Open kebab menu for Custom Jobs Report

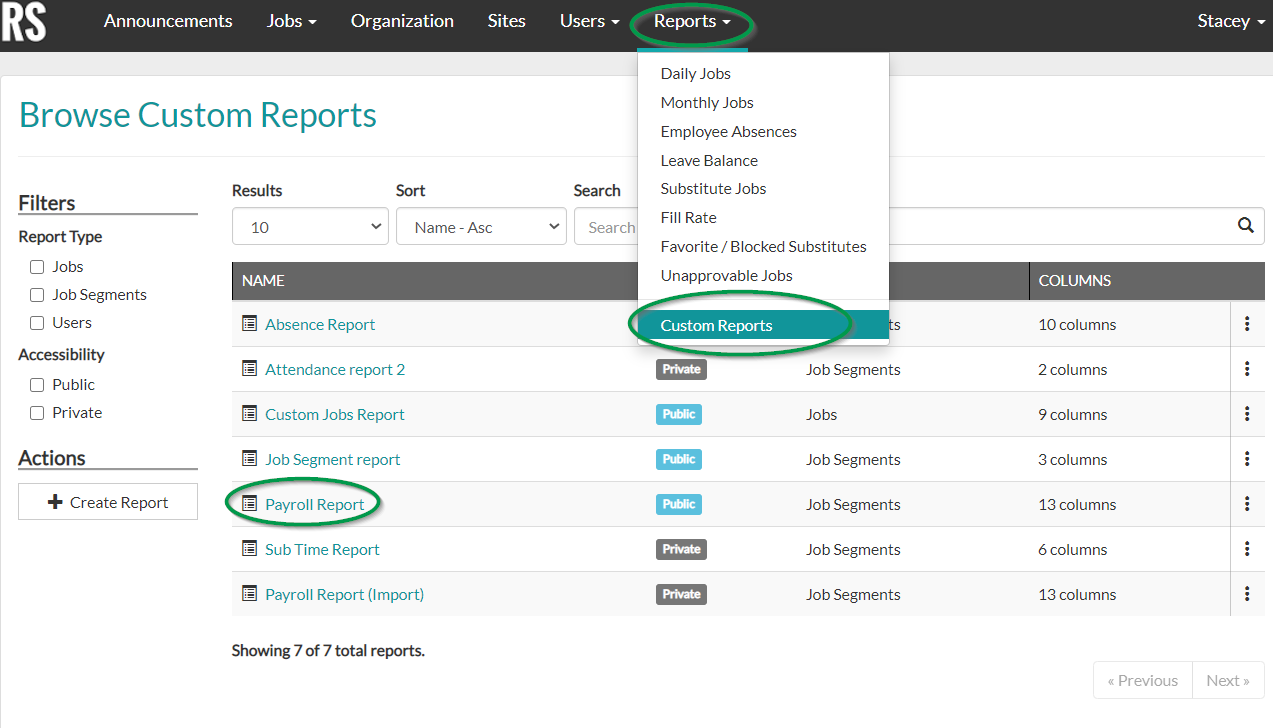(1247, 414)
